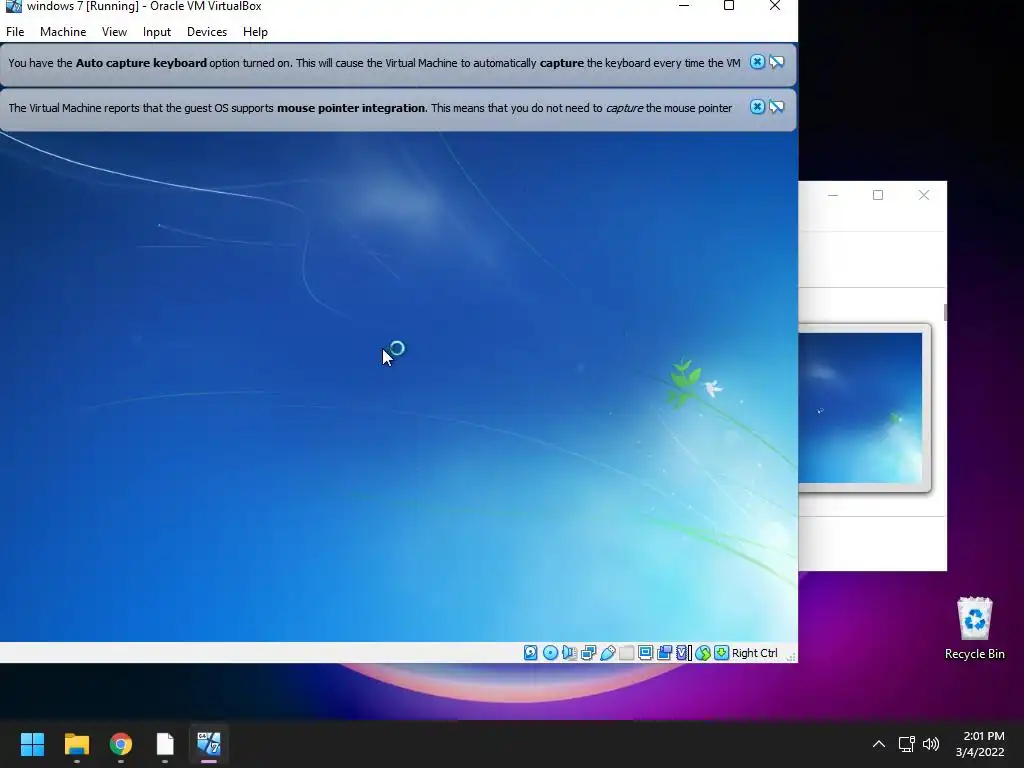Open the display settings status icon

click(x=645, y=652)
